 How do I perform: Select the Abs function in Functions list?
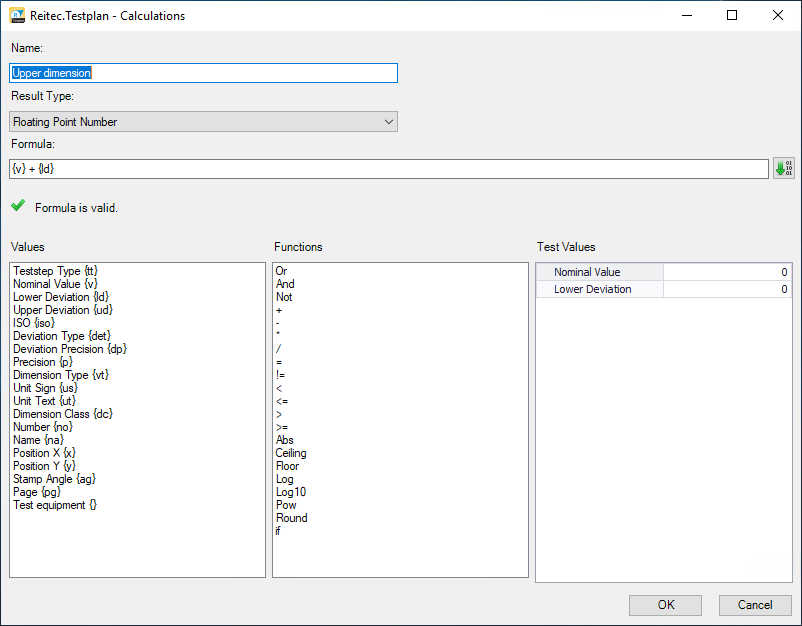click(285, 440)
